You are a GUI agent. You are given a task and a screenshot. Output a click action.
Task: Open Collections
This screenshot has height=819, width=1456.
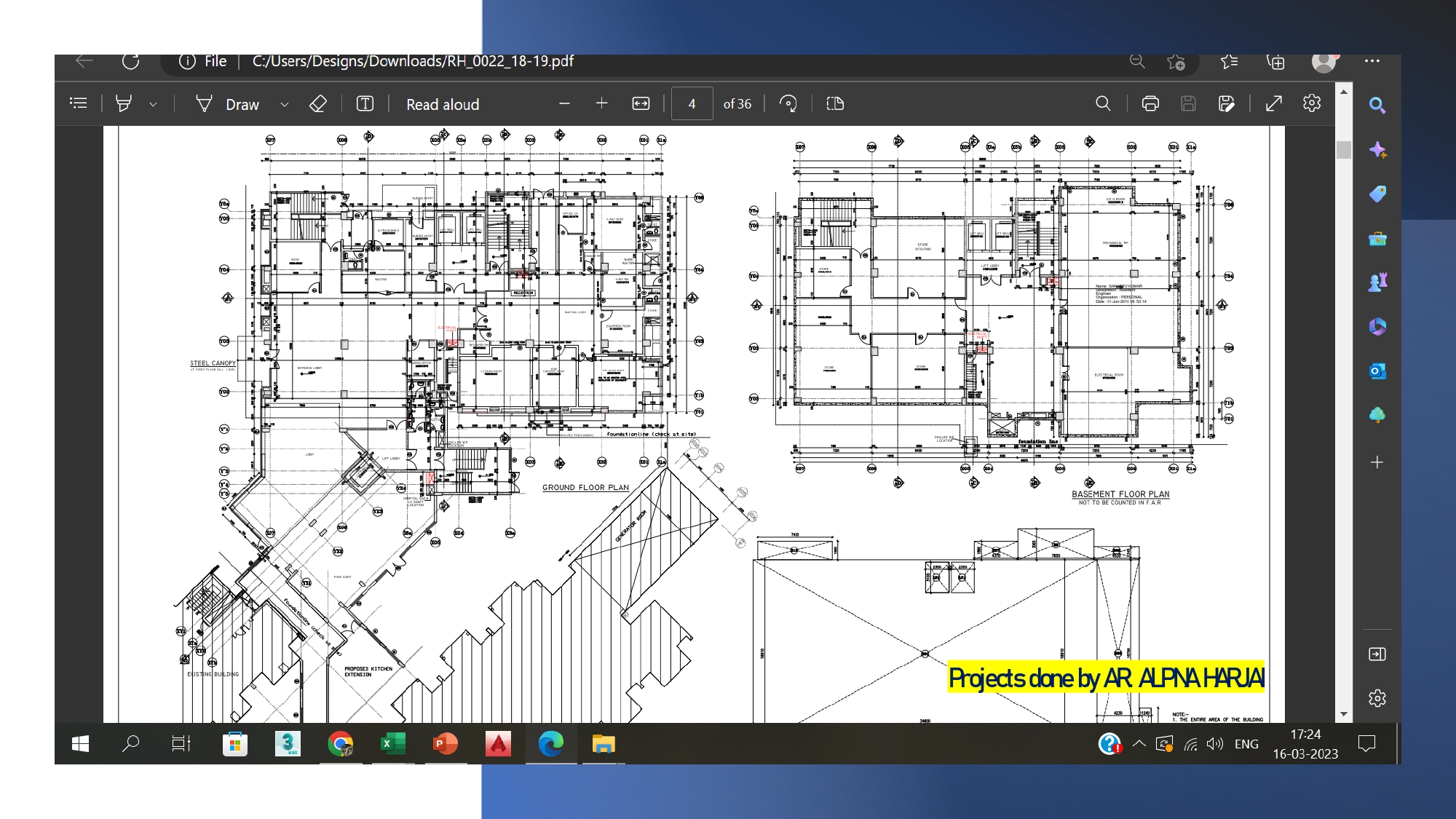coord(1275,62)
